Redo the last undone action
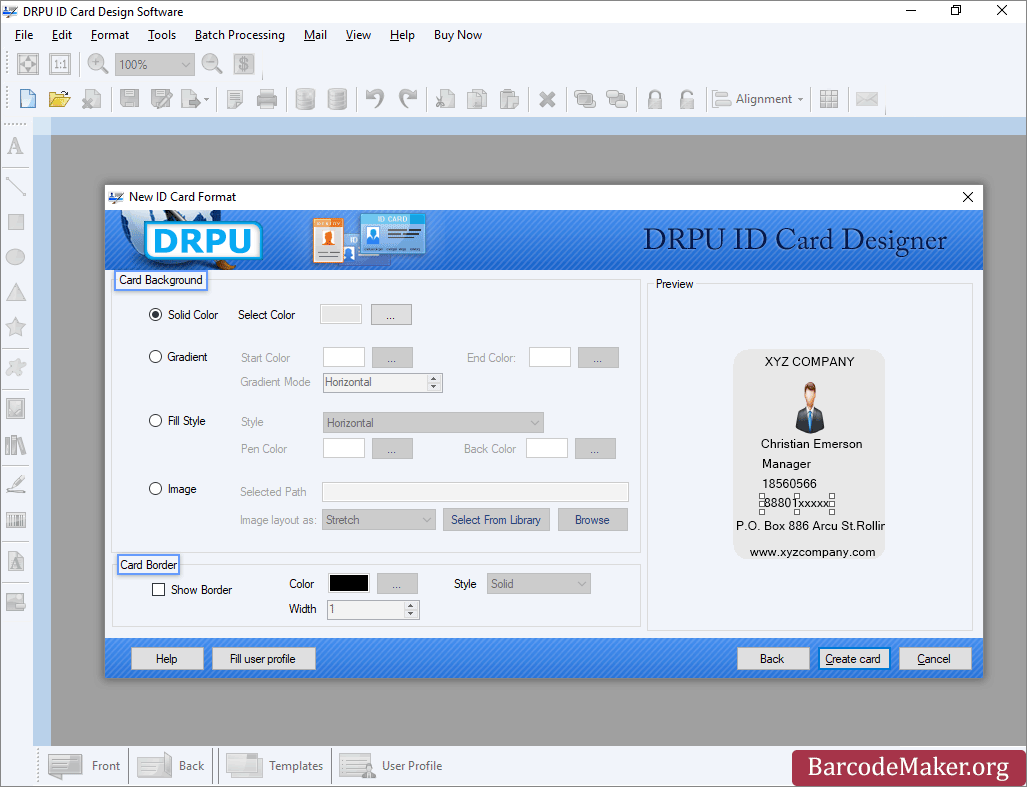 pos(407,99)
